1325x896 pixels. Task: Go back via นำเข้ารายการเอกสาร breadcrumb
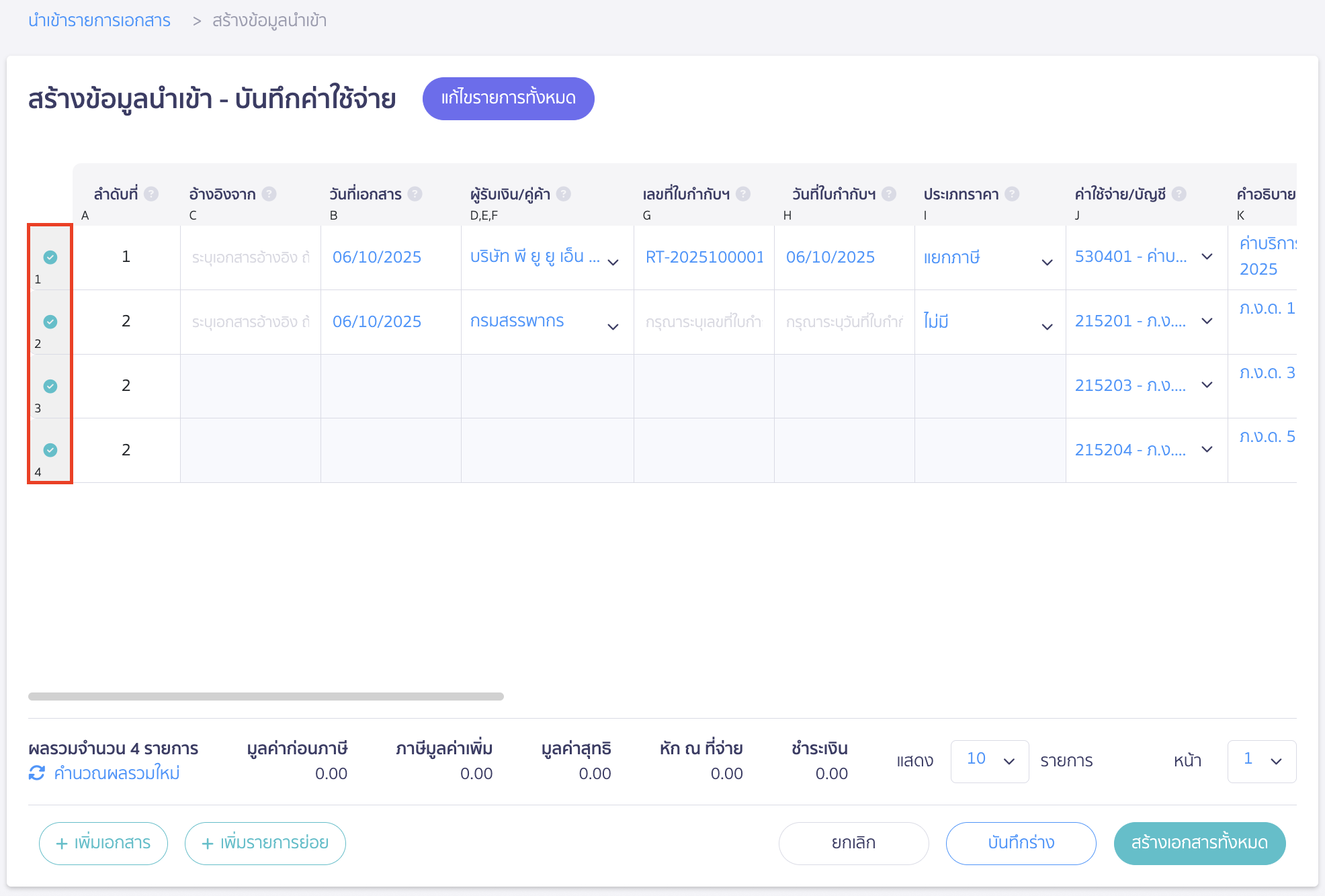point(98,21)
